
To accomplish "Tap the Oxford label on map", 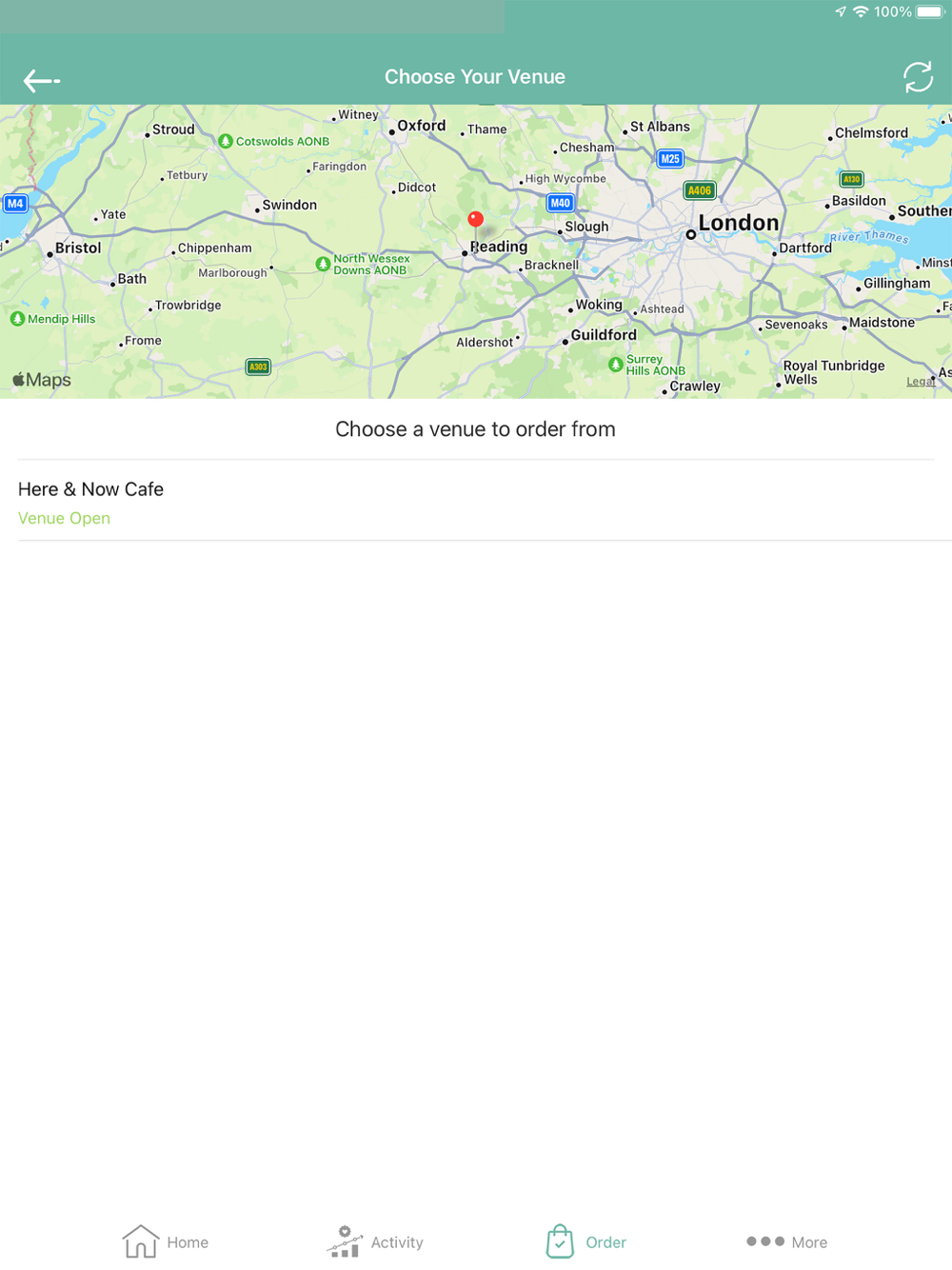I will click(x=421, y=126).
